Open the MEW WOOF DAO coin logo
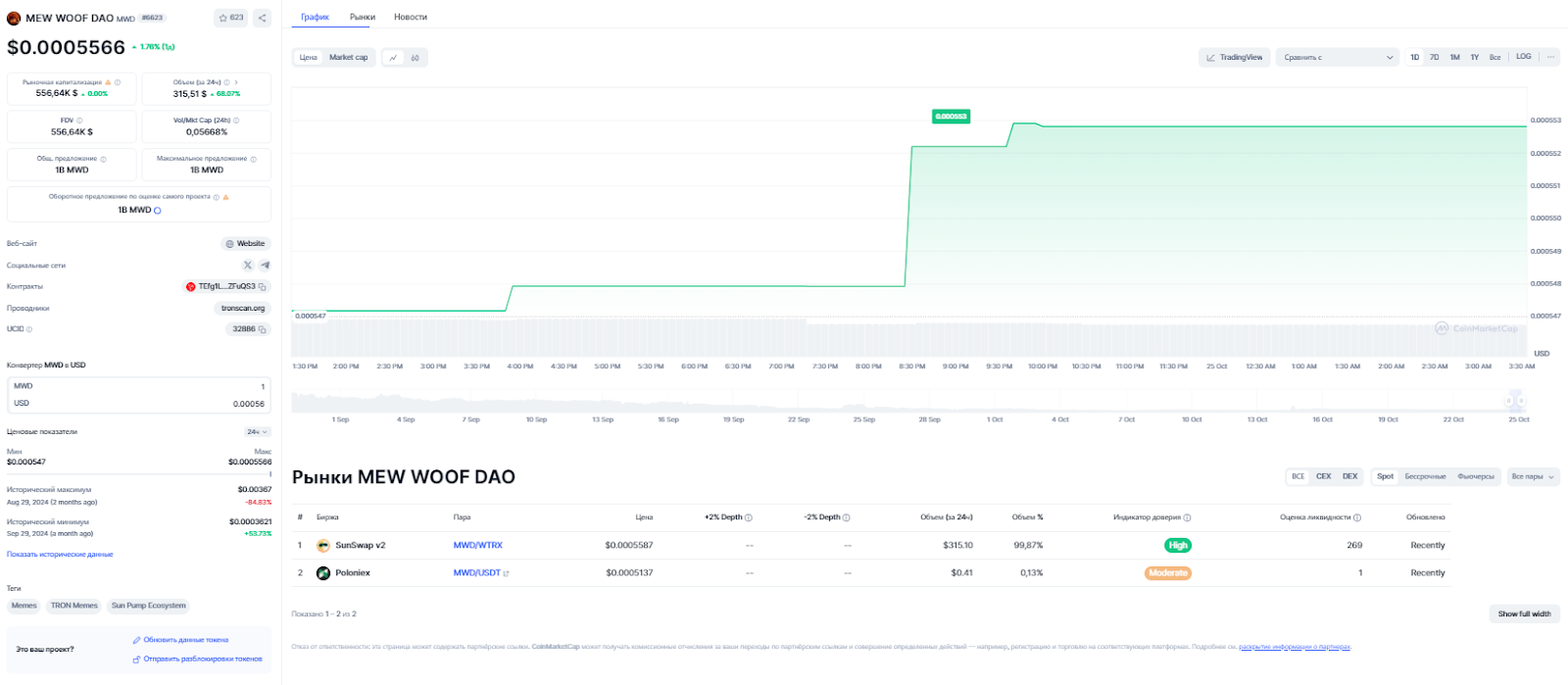The width and height of the screenshot is (1568, 685). (14, 19)
